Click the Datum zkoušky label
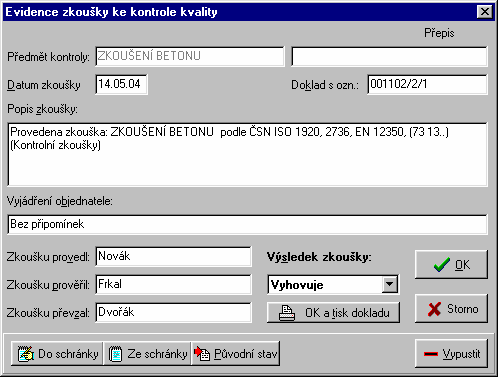 pos(44,85)
